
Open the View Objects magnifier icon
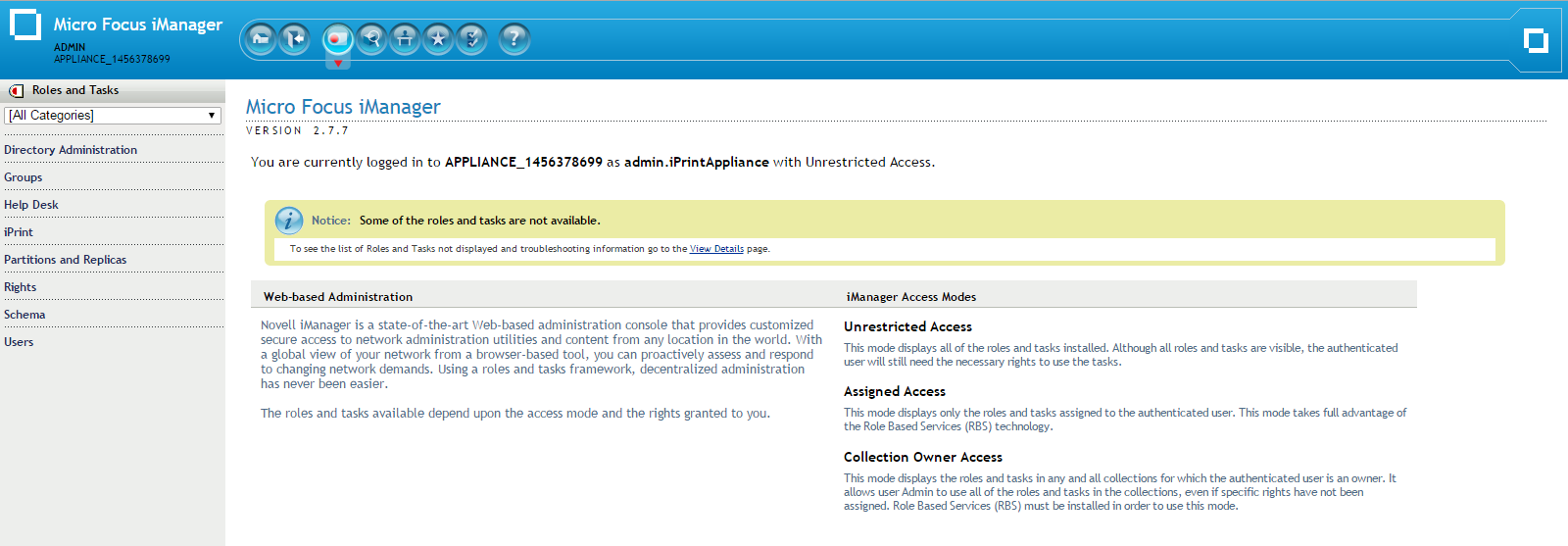pos(371,39)
